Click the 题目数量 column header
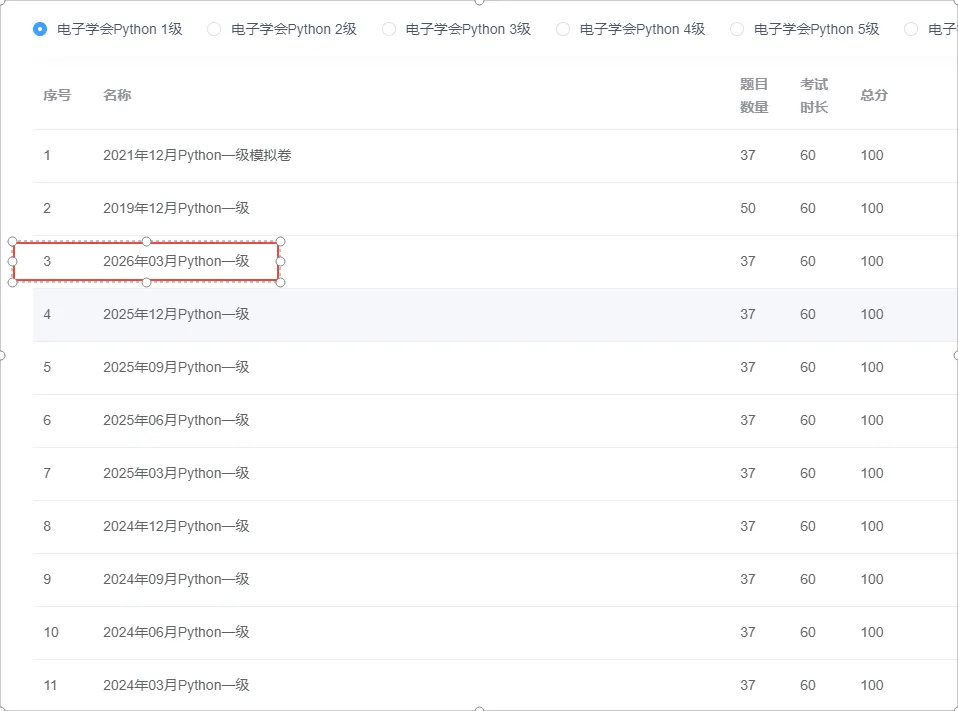Image resolution: width=958 pixels, height=711 pixels. click(x=754, y=96)
